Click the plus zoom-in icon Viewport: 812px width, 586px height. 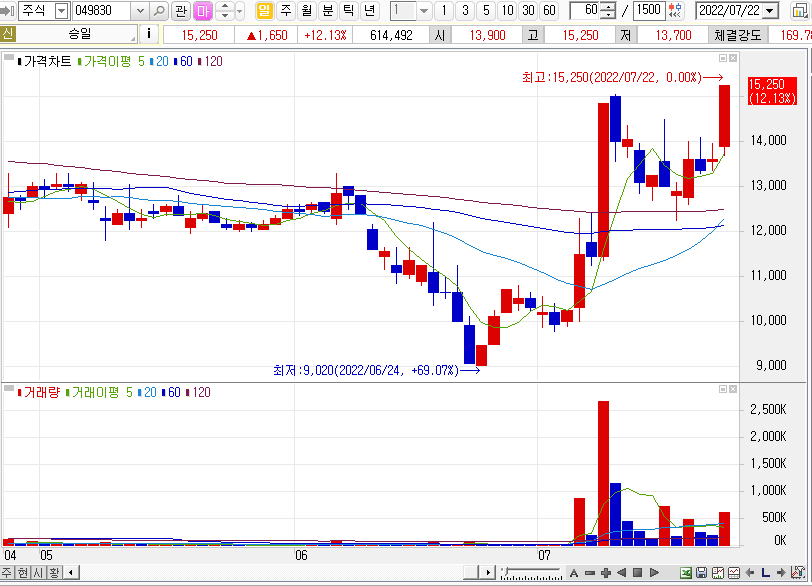pyautogui.click(x=605, y=573)
